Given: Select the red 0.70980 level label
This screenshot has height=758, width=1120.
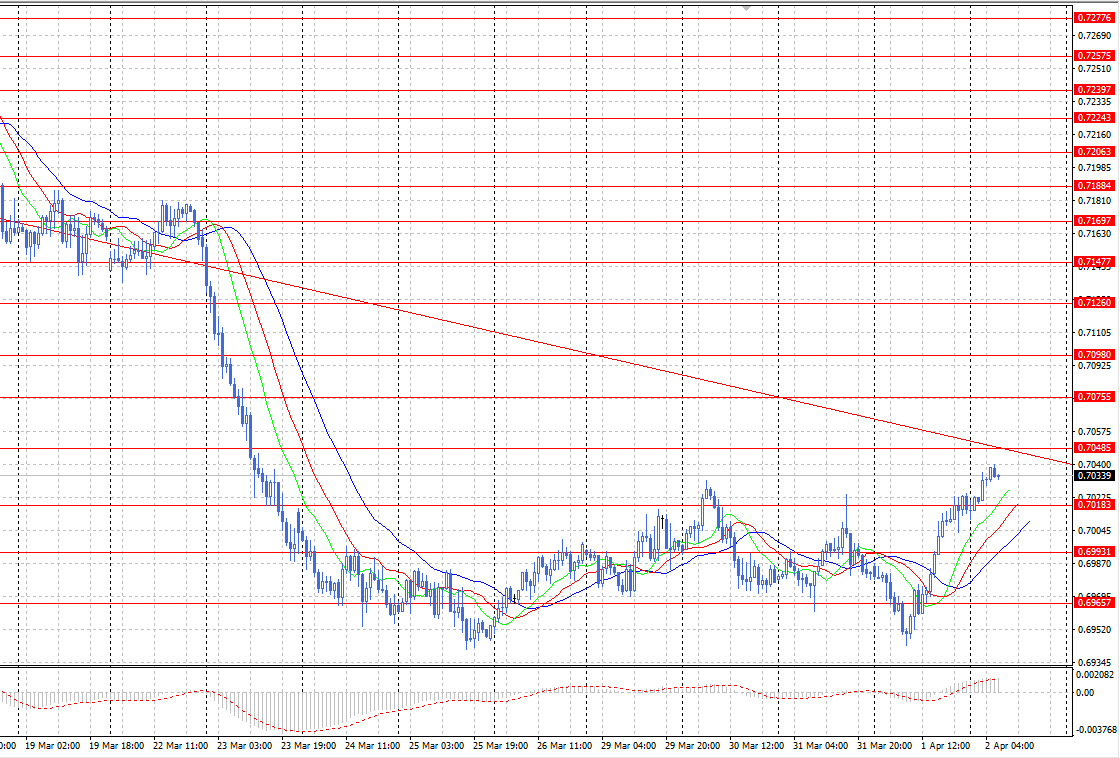Looking at the screenshot, I should pyautogui.click(x=1094, y=355).
